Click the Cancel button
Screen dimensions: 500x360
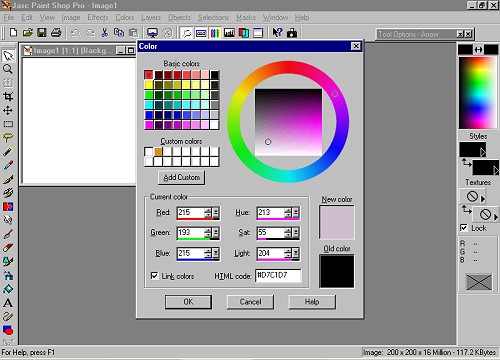250,302
